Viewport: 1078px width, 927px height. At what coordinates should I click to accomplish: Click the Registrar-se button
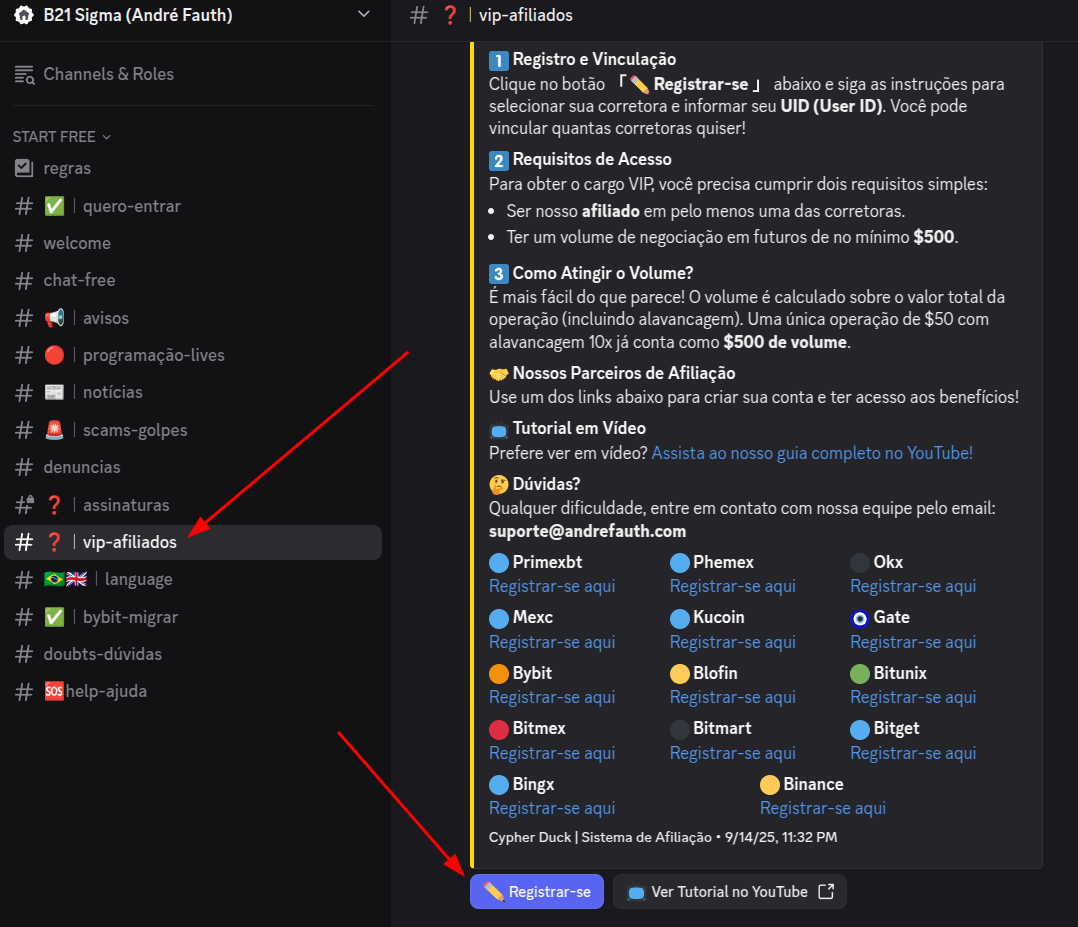(x=537, y=891)
